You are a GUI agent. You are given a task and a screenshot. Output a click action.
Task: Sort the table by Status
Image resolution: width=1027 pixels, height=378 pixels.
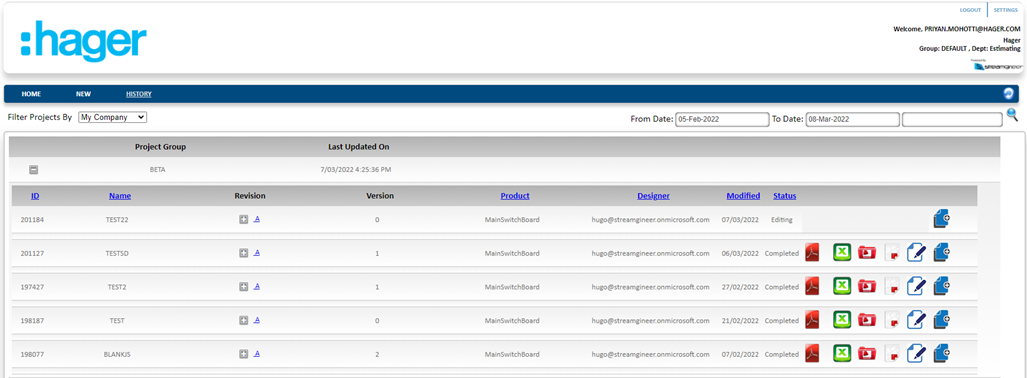click(785, 196)
